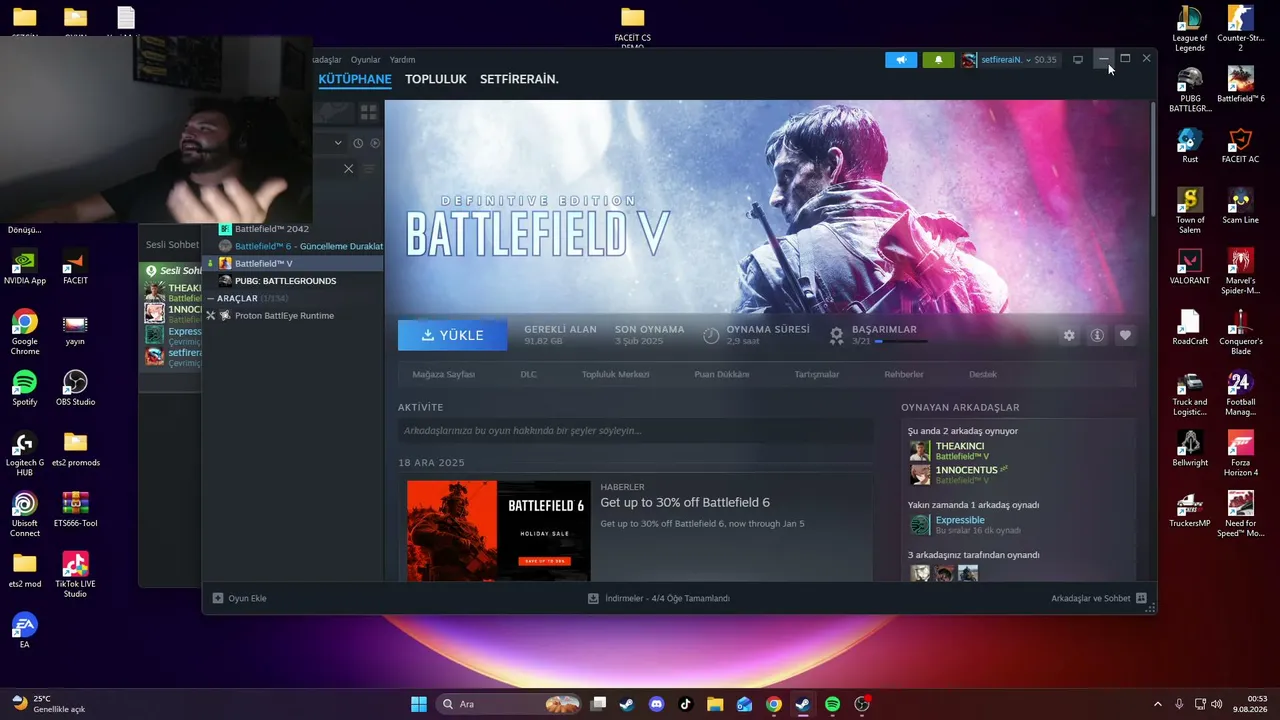Open friends chat icon in Steam footer
This screenshot has width=1280, height=720.
point(1141,598)
